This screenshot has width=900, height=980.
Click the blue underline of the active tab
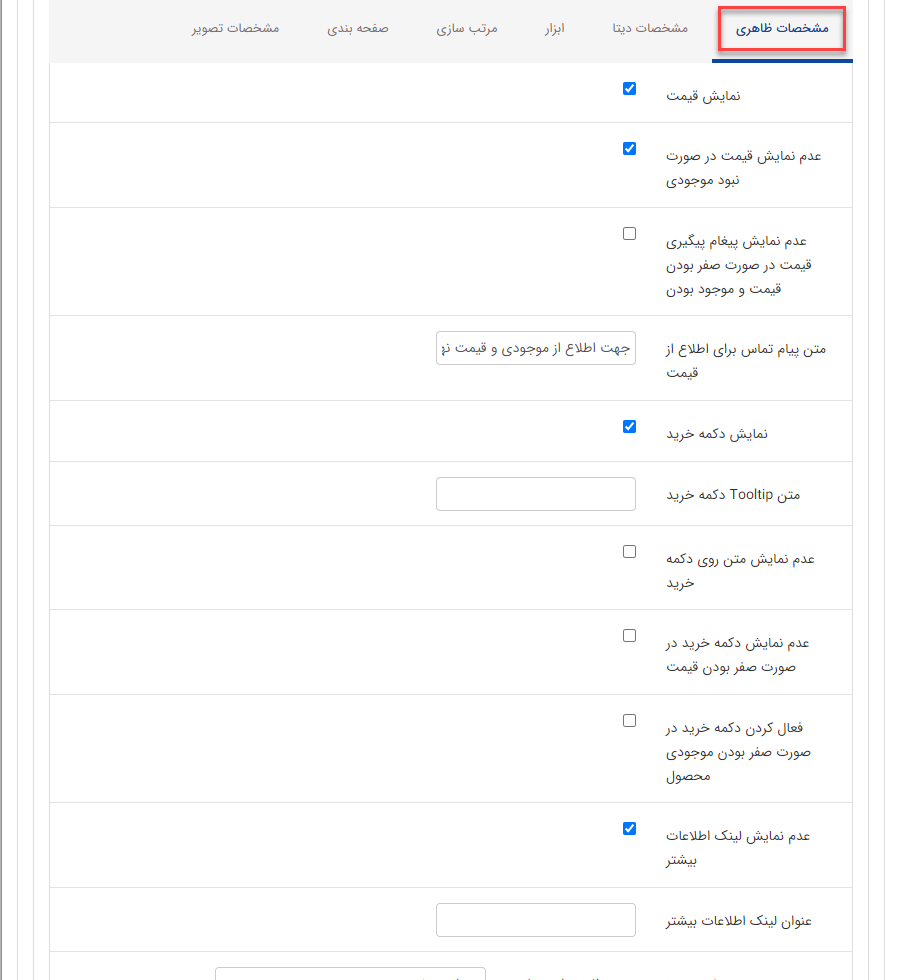point(781,62)
